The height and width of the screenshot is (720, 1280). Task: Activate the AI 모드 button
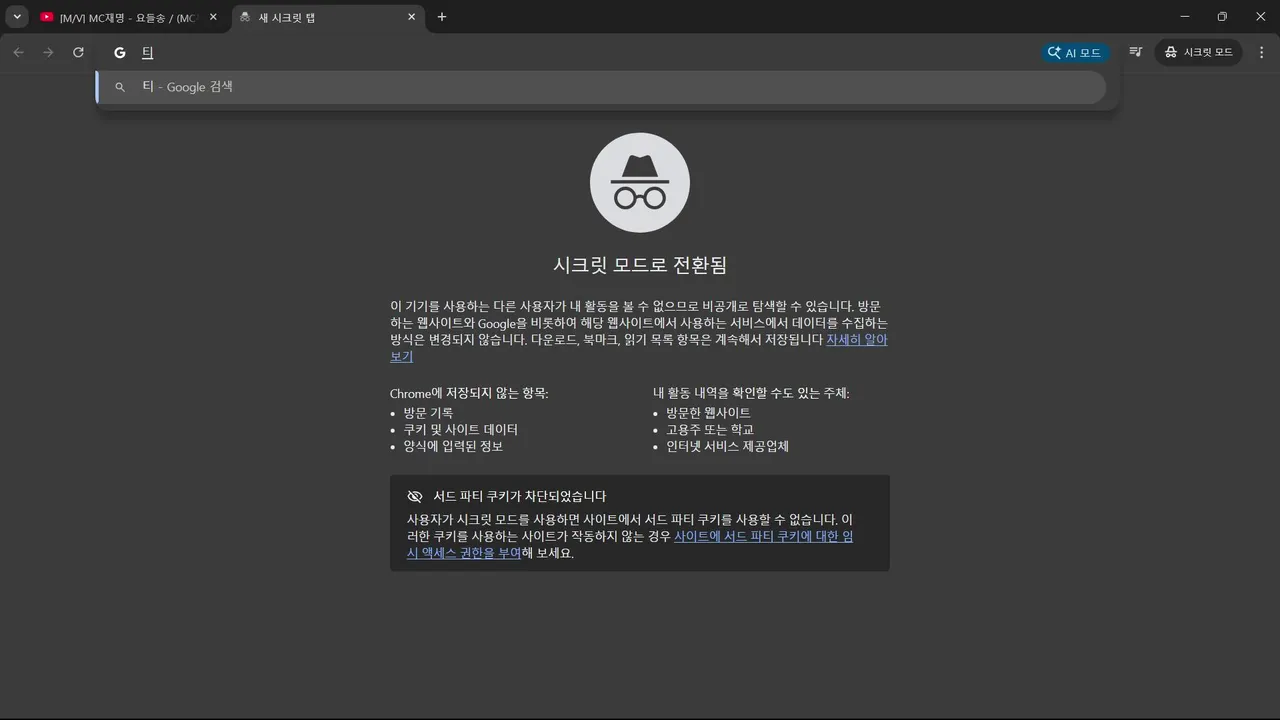click(1075, 53)
